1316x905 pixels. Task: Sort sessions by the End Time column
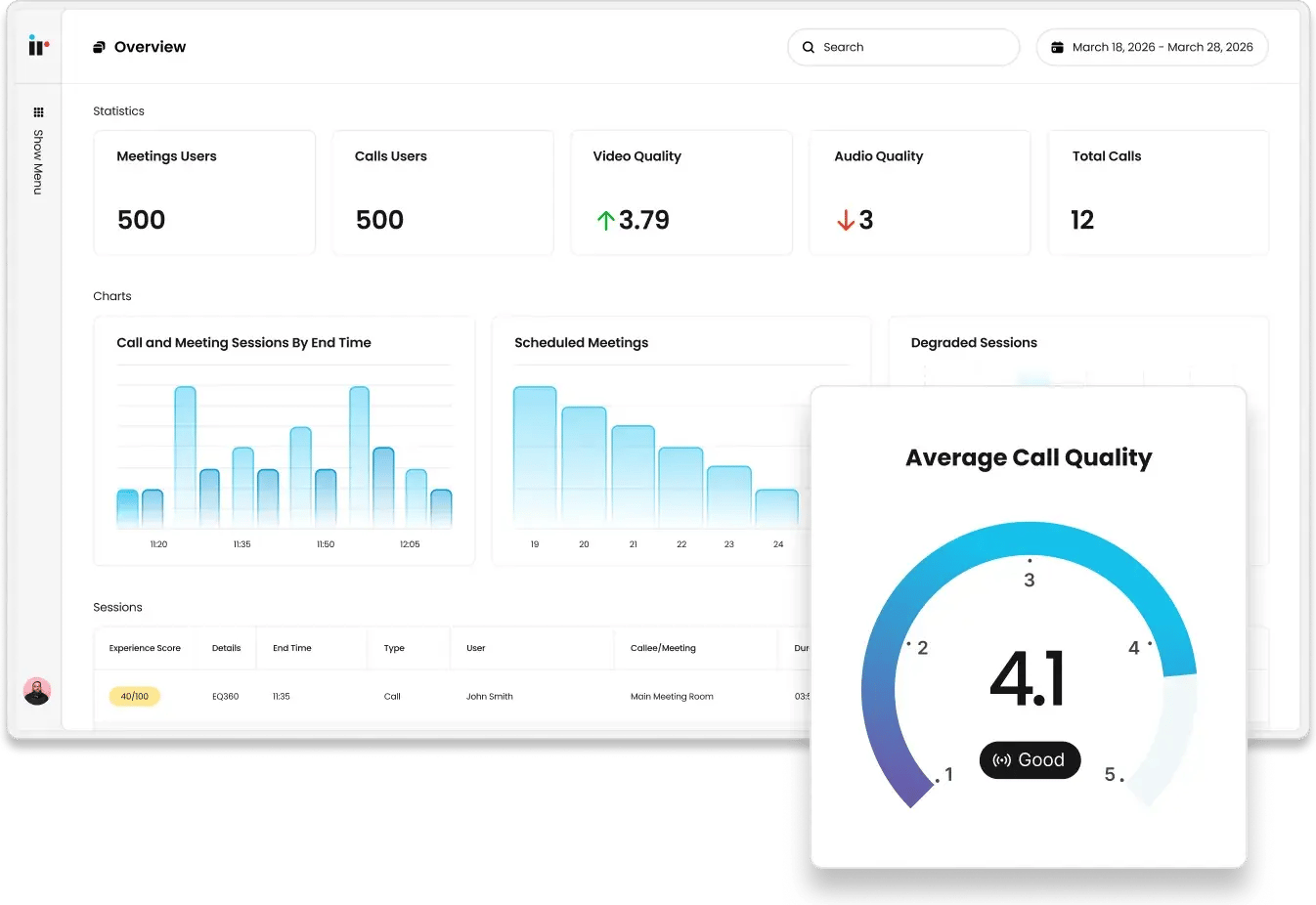(291, 648)
